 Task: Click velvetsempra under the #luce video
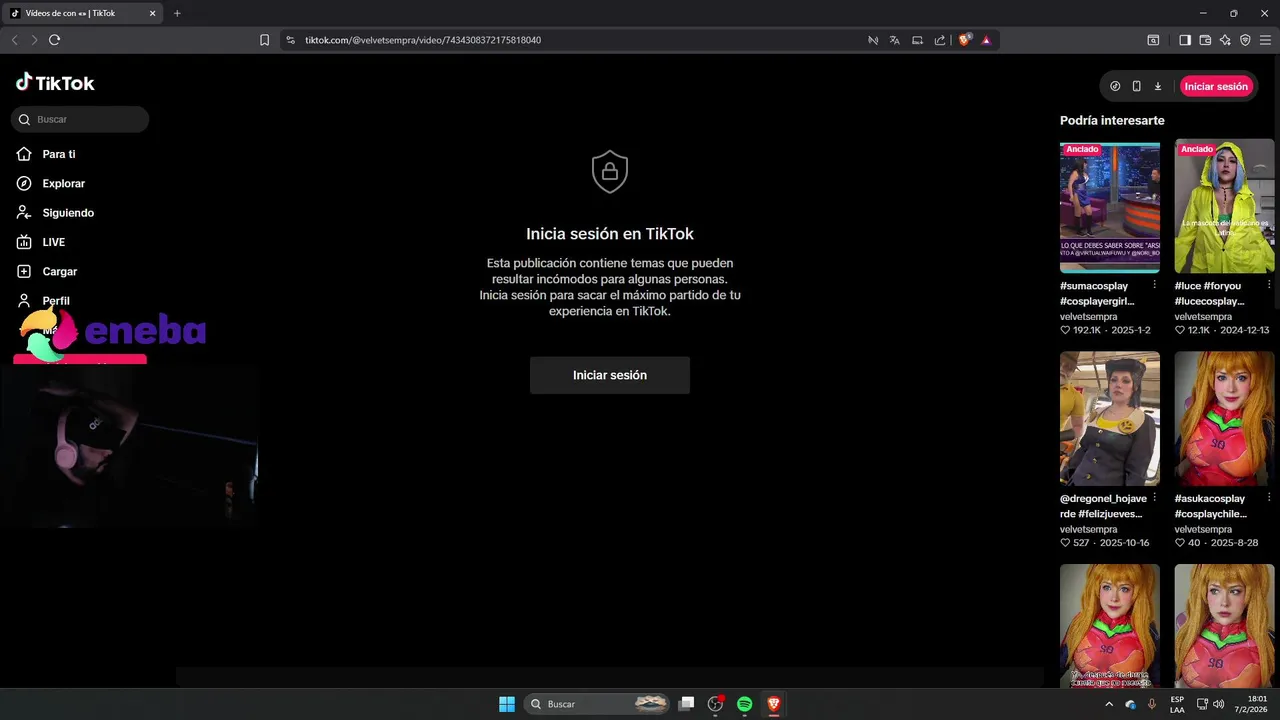coord(1203,316)
